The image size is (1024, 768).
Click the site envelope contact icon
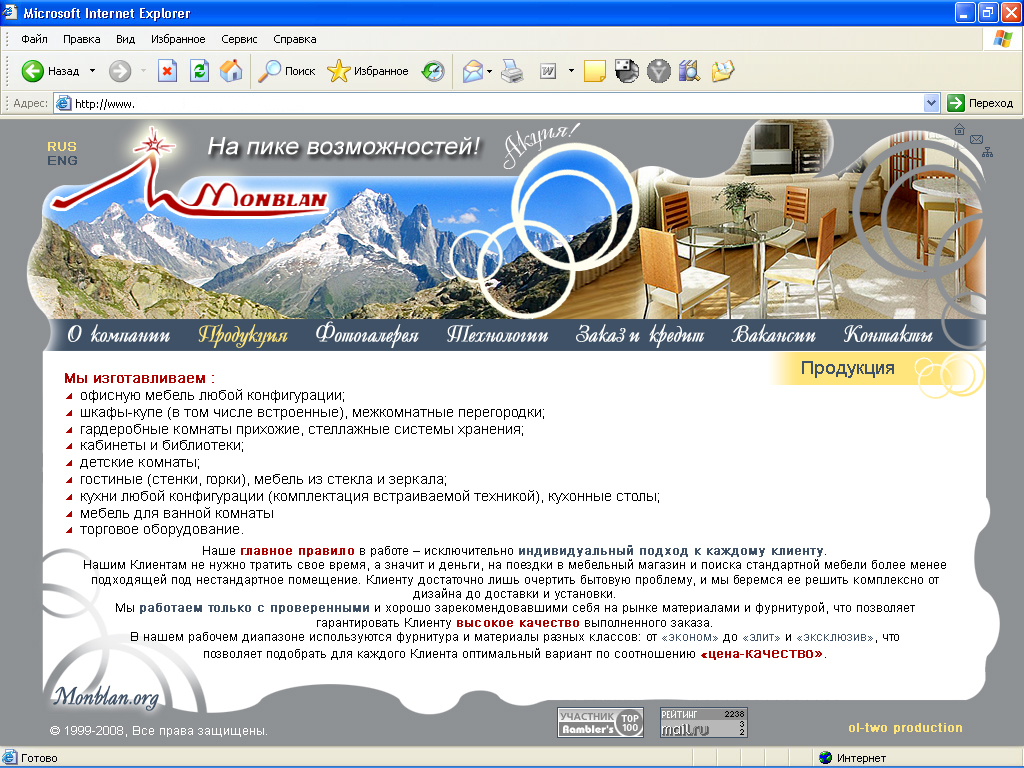click(976, 139)
